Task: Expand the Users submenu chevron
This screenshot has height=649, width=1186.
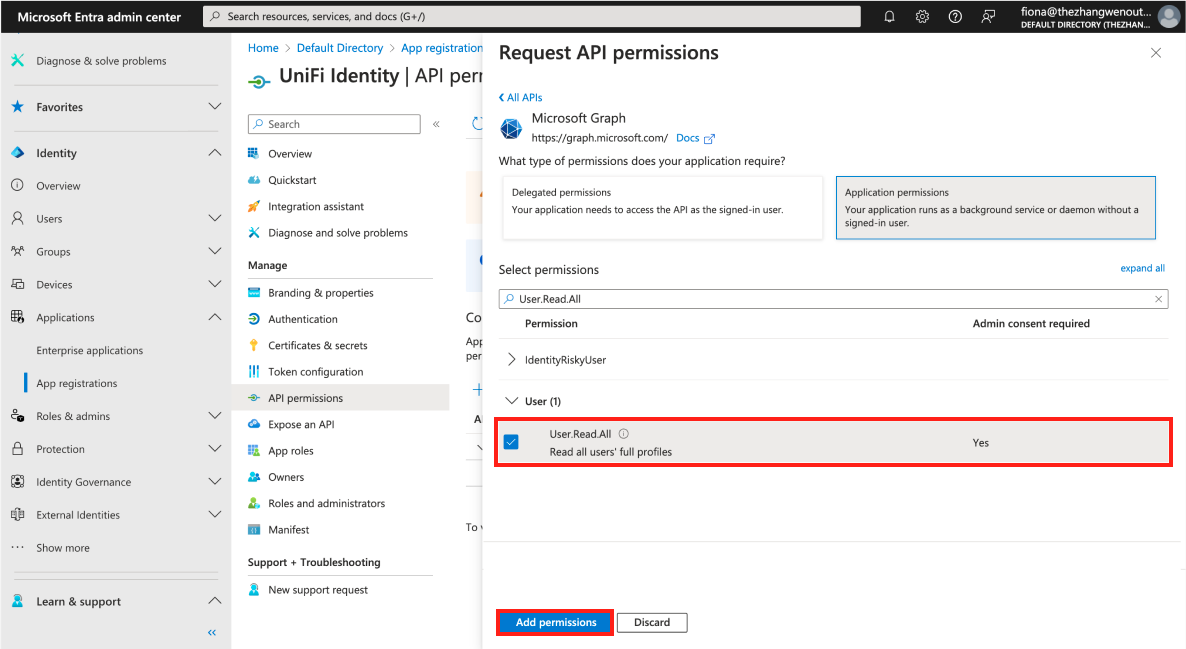Action: [215, 219]
